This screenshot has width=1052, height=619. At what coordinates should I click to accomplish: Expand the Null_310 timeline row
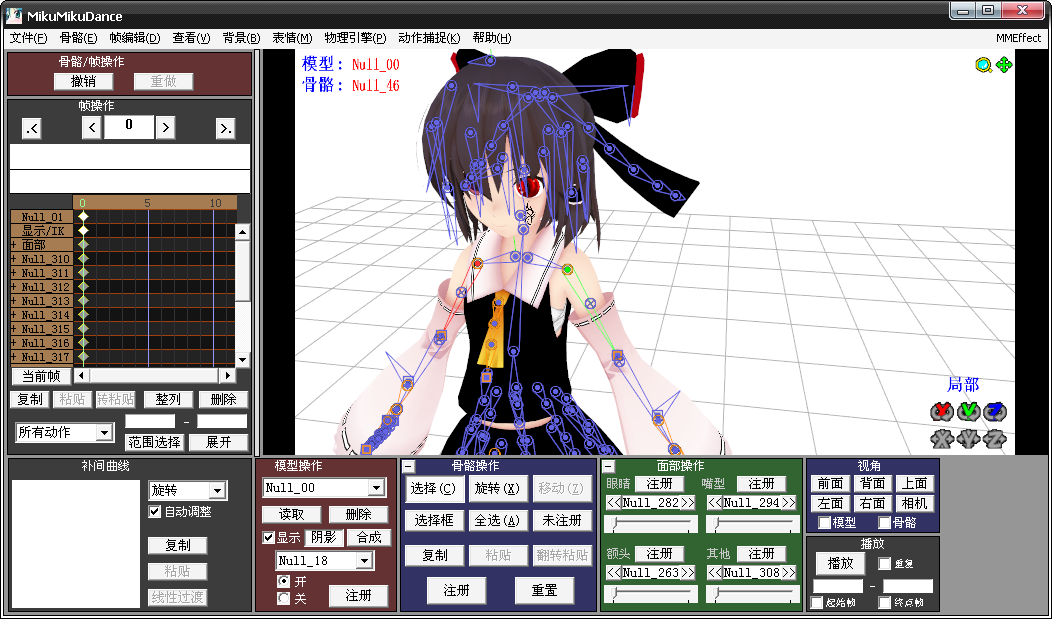point(13,259)
